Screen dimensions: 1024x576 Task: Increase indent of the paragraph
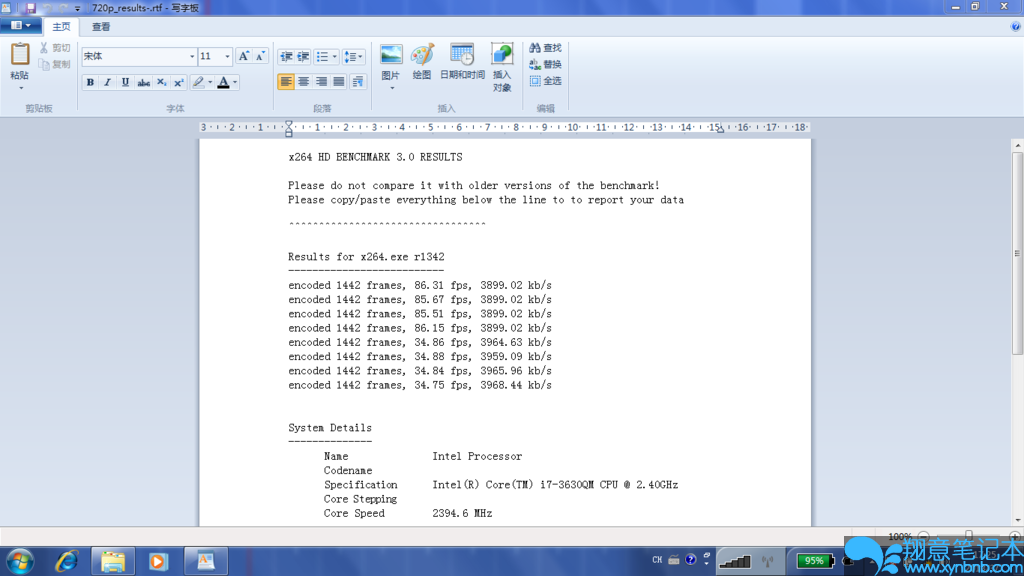(x=303, y=57)
